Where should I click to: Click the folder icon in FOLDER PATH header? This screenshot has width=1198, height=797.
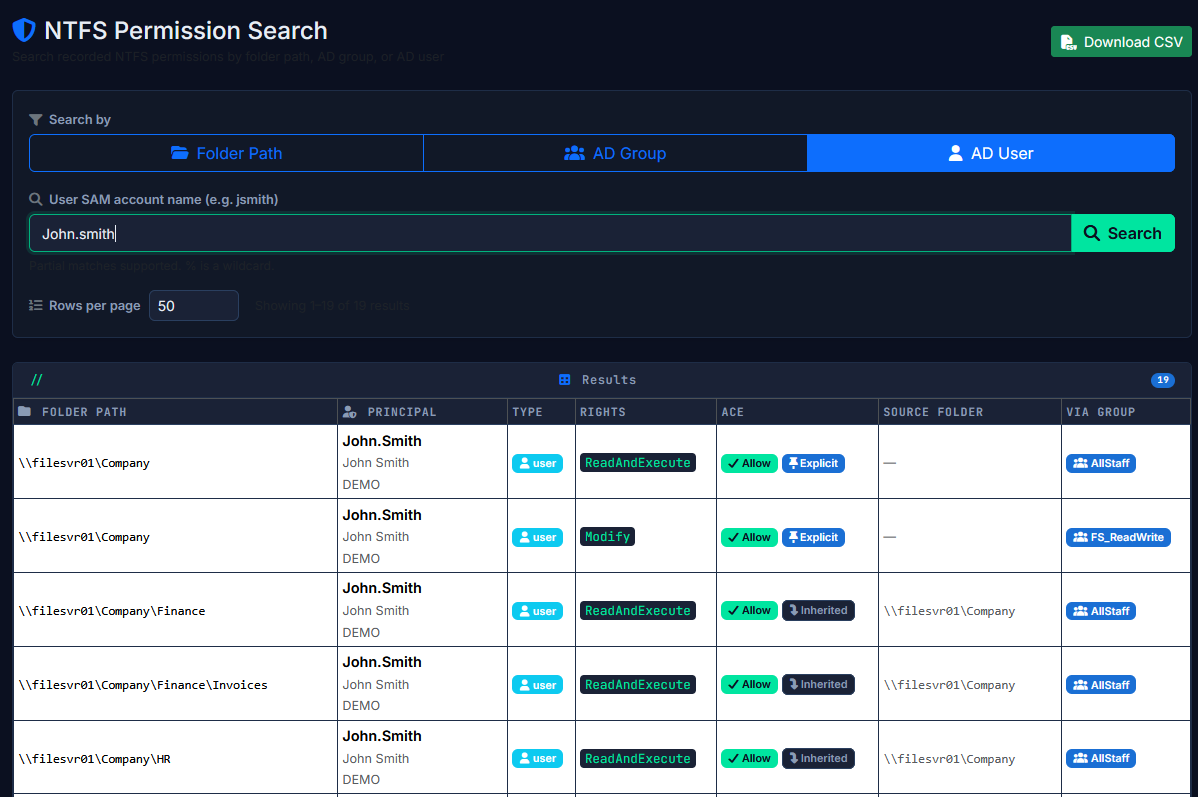(24, 411)
